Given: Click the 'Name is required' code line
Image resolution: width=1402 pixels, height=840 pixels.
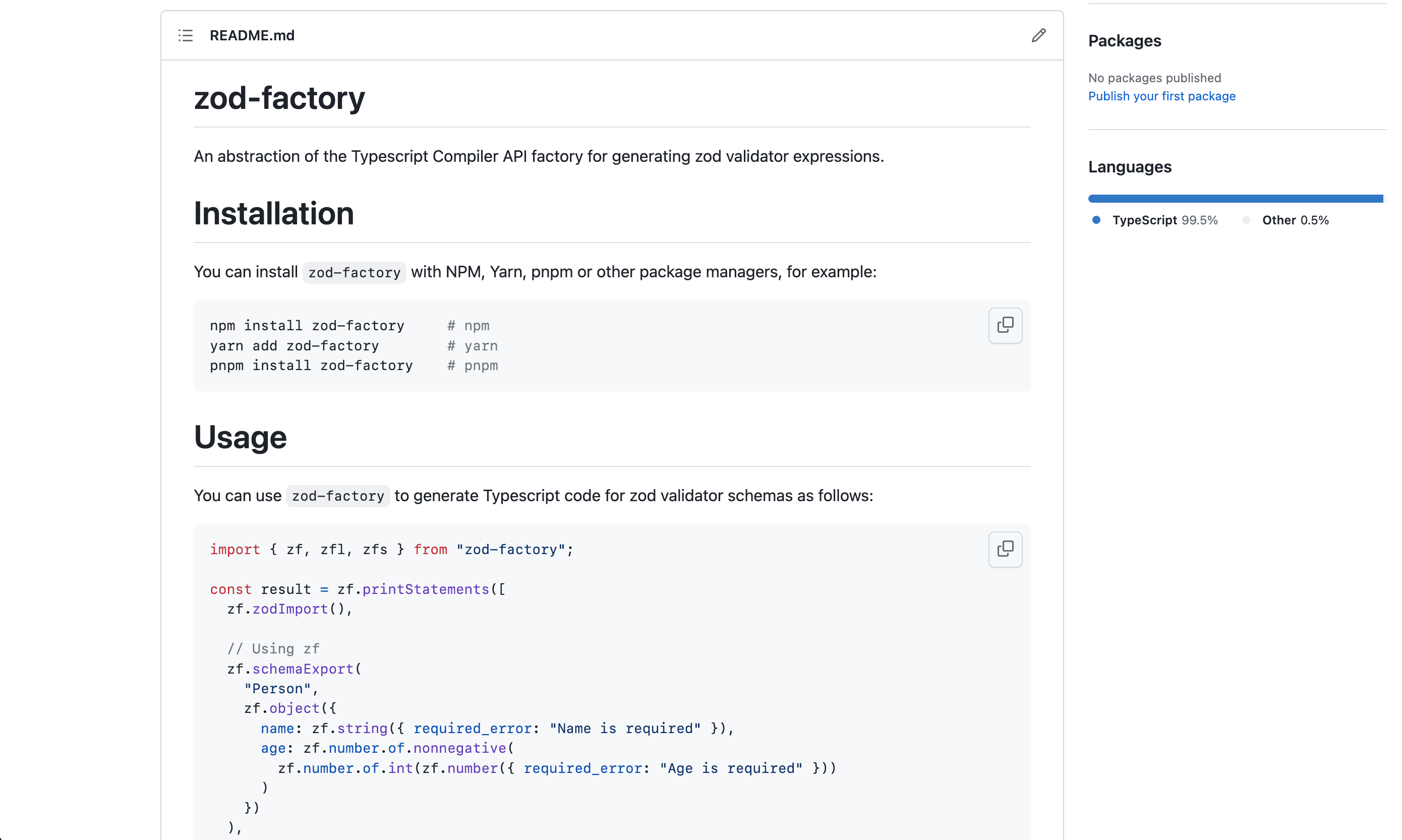Looking at the screenshot, I should tap(498, 728).
